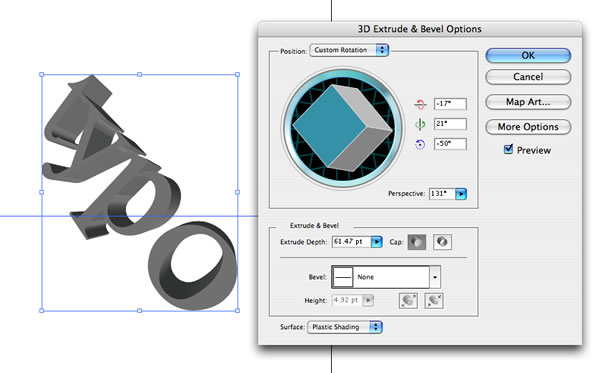This screenshot has width=600, height=373.
Task: Open the Position Custom Rotation dropdown
Action: pos(349,50)
